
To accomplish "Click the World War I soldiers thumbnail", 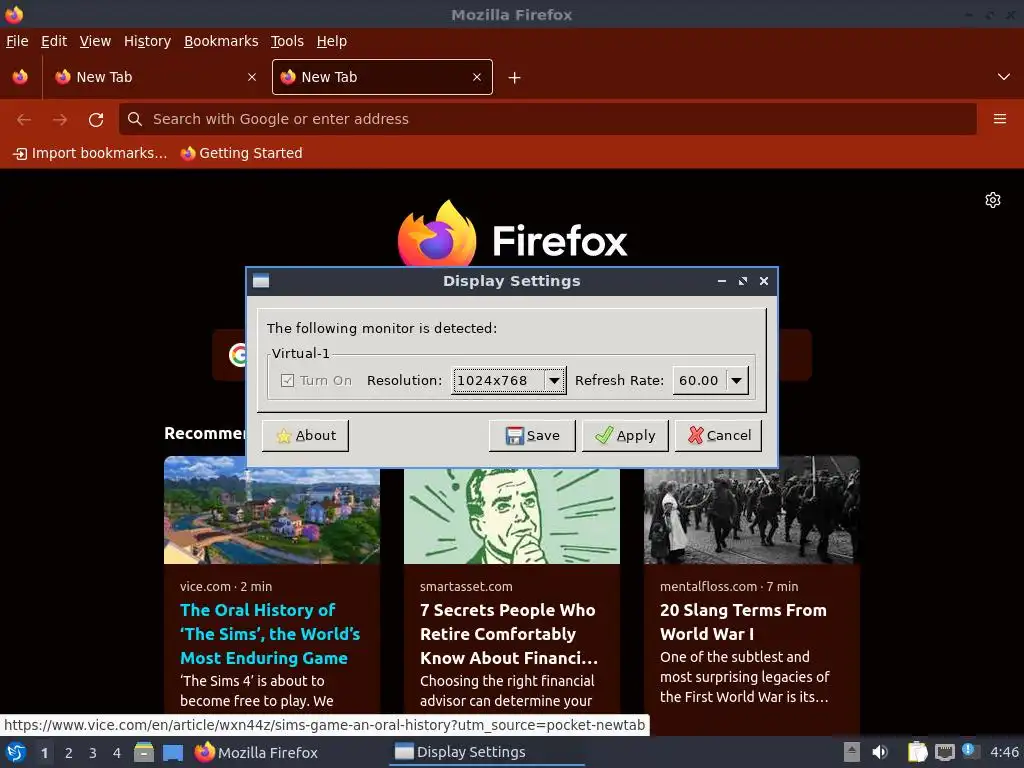I will [x=752, y=511].
